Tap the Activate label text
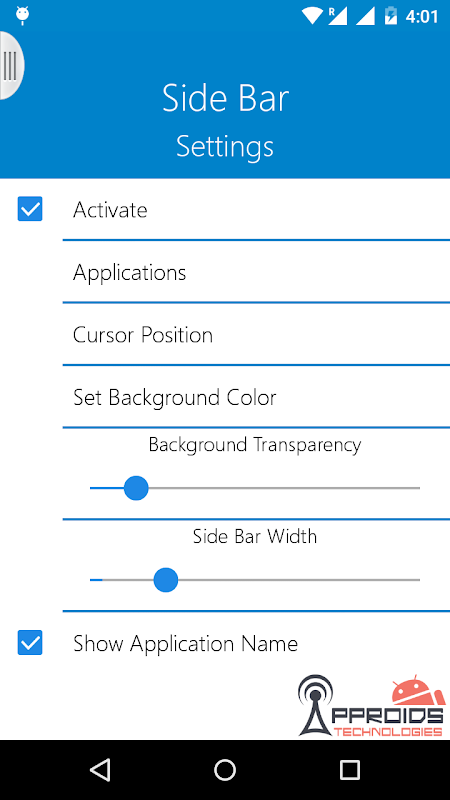450x800 pixels. 110,210
